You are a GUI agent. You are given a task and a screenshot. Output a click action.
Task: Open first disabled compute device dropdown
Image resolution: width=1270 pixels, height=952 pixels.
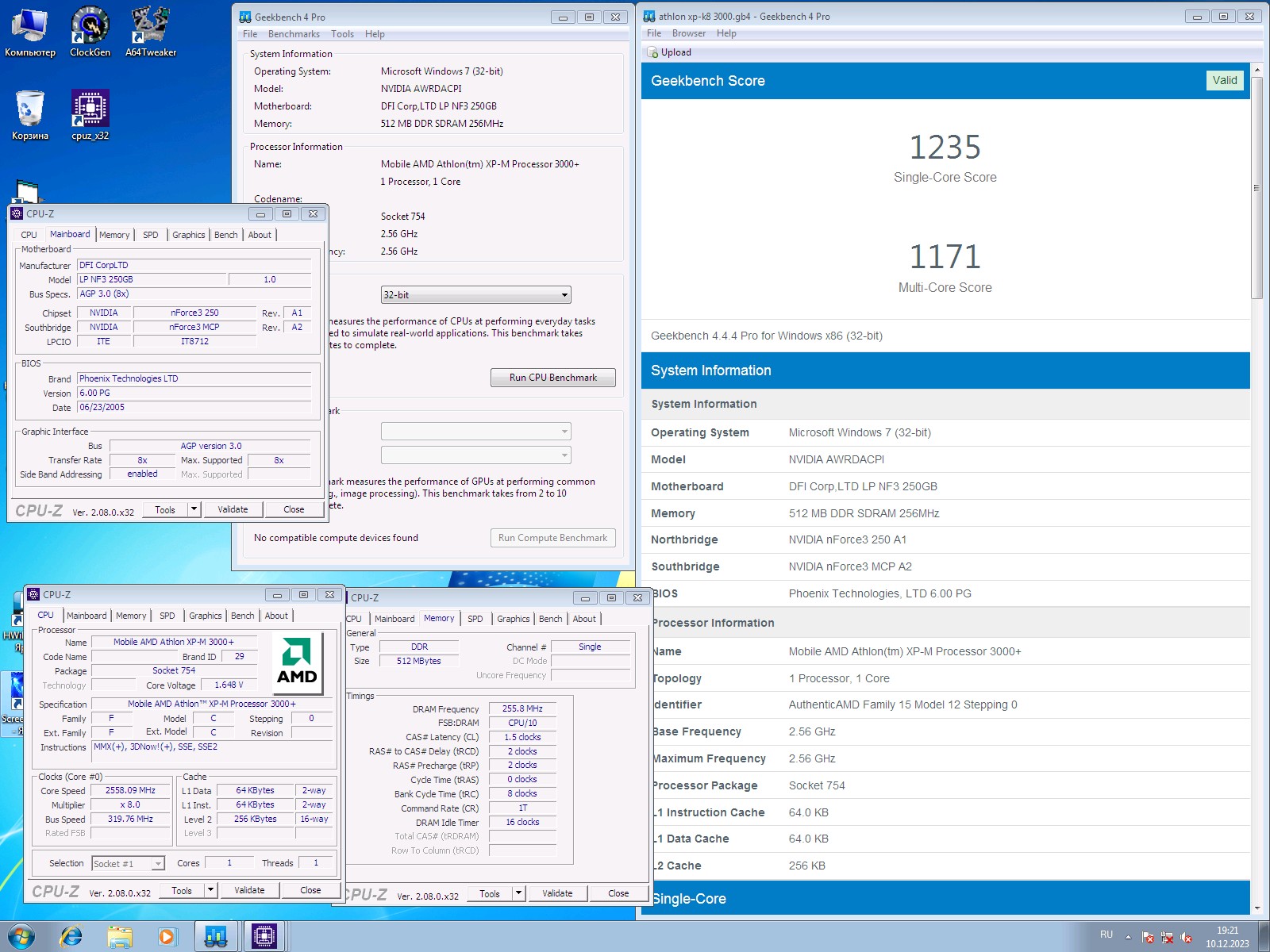tap(476, 432)
